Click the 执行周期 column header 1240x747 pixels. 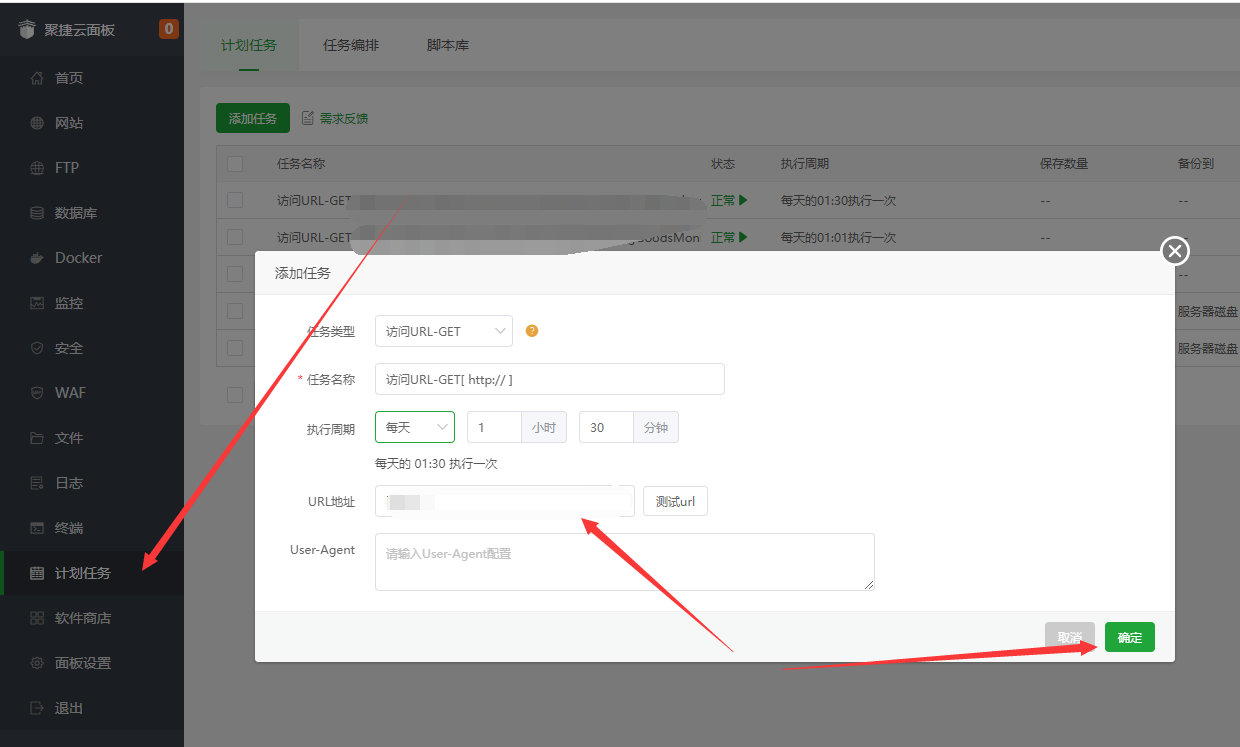point(805,163)
